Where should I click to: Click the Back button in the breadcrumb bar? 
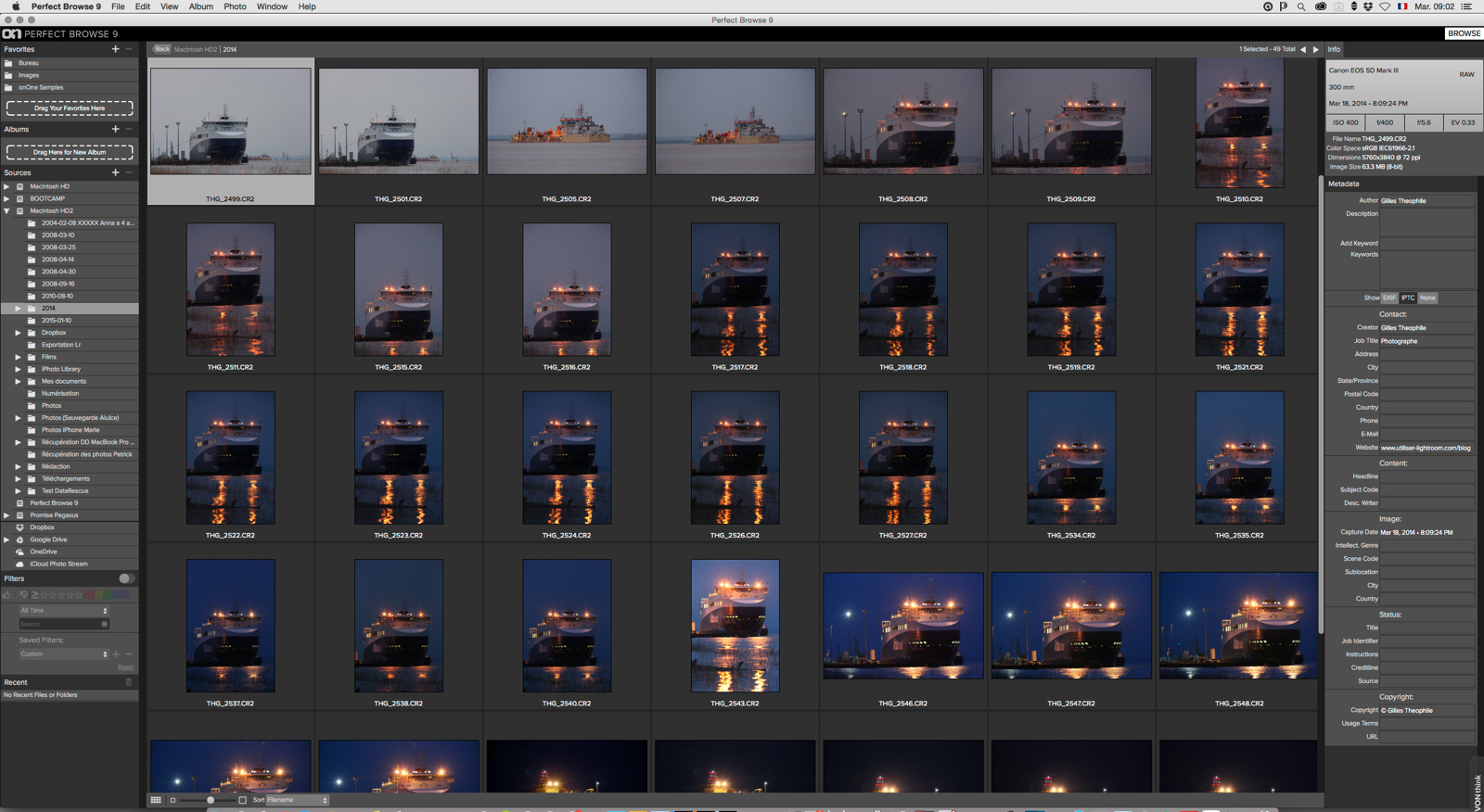(162, 49)
